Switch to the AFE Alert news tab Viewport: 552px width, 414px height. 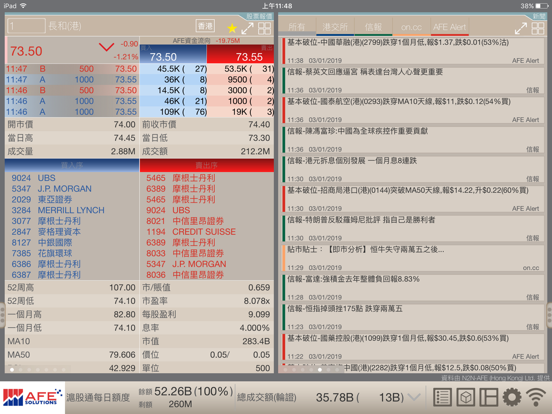point(450,27)
